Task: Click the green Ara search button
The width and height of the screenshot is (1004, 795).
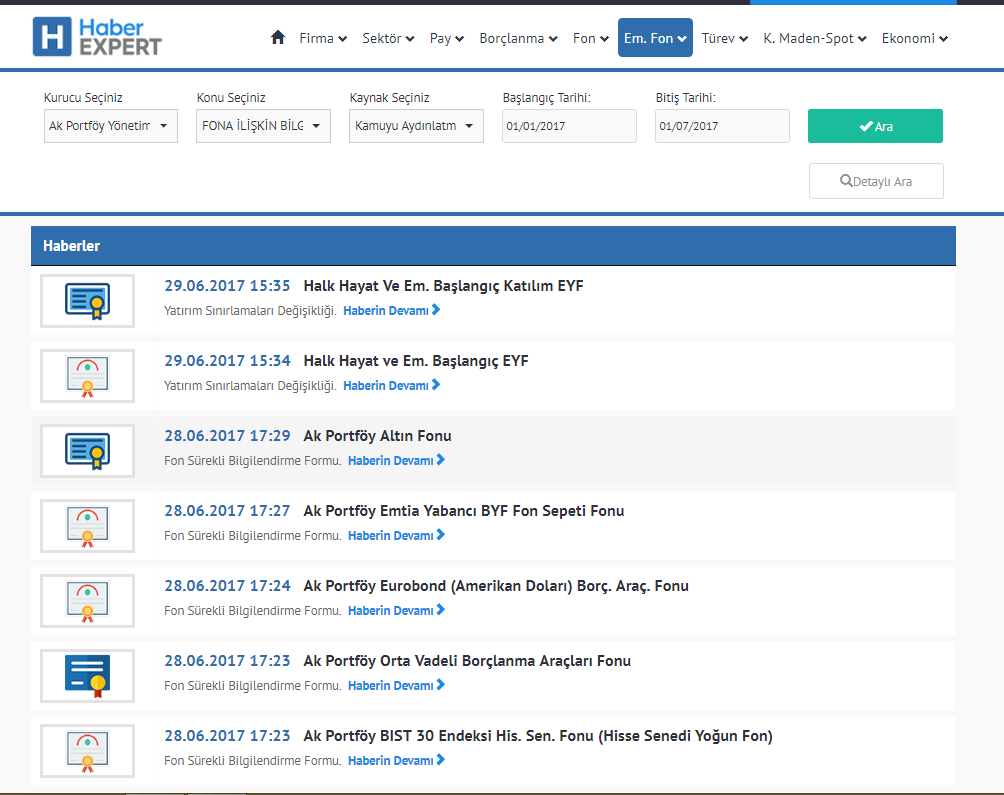Action: [875, 125]
